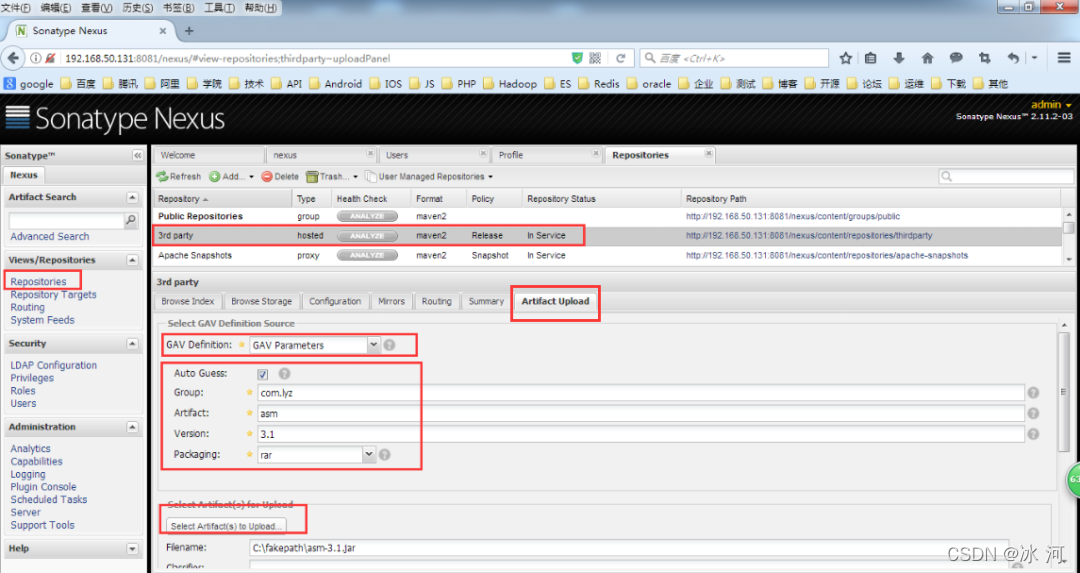The width and height of the screenshot is (1080, 573).
Task: Switch to the Browse Storage tab
Action: pyautogui.click(x=262, y=302)
